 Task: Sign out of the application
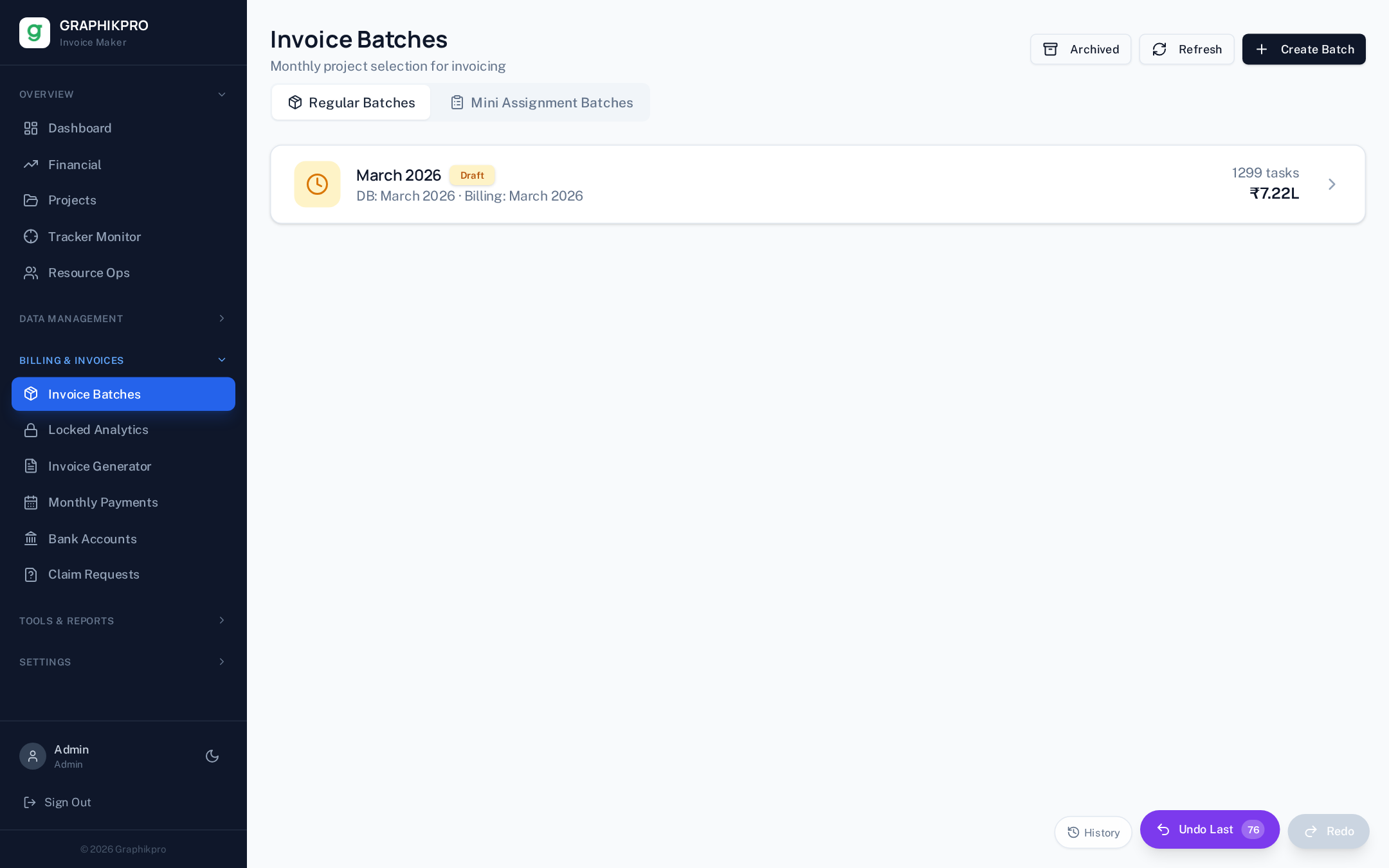click(x=58, y=802)
